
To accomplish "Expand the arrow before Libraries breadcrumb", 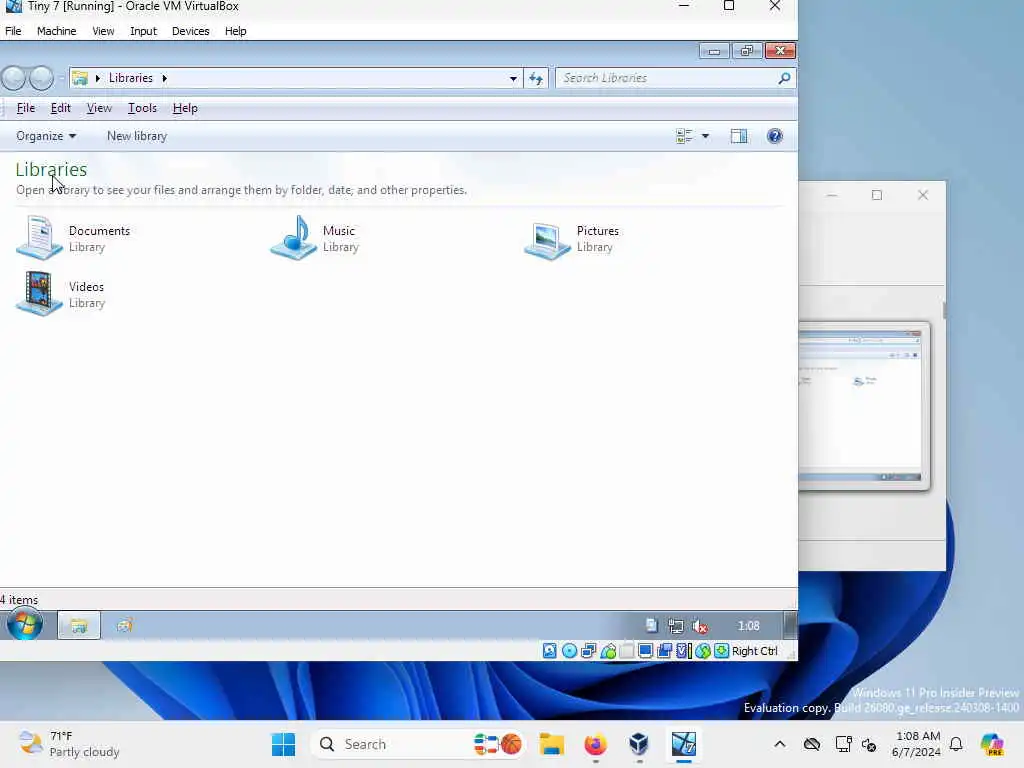I will (x=97, y=78).
